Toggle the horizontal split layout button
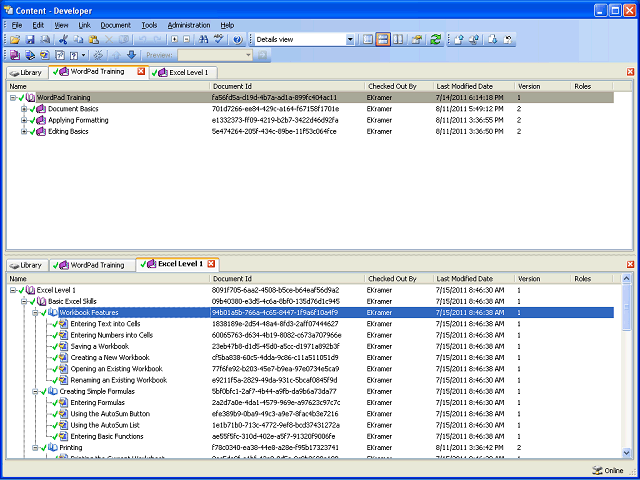 pyautogui.click(x=383, y=40)
